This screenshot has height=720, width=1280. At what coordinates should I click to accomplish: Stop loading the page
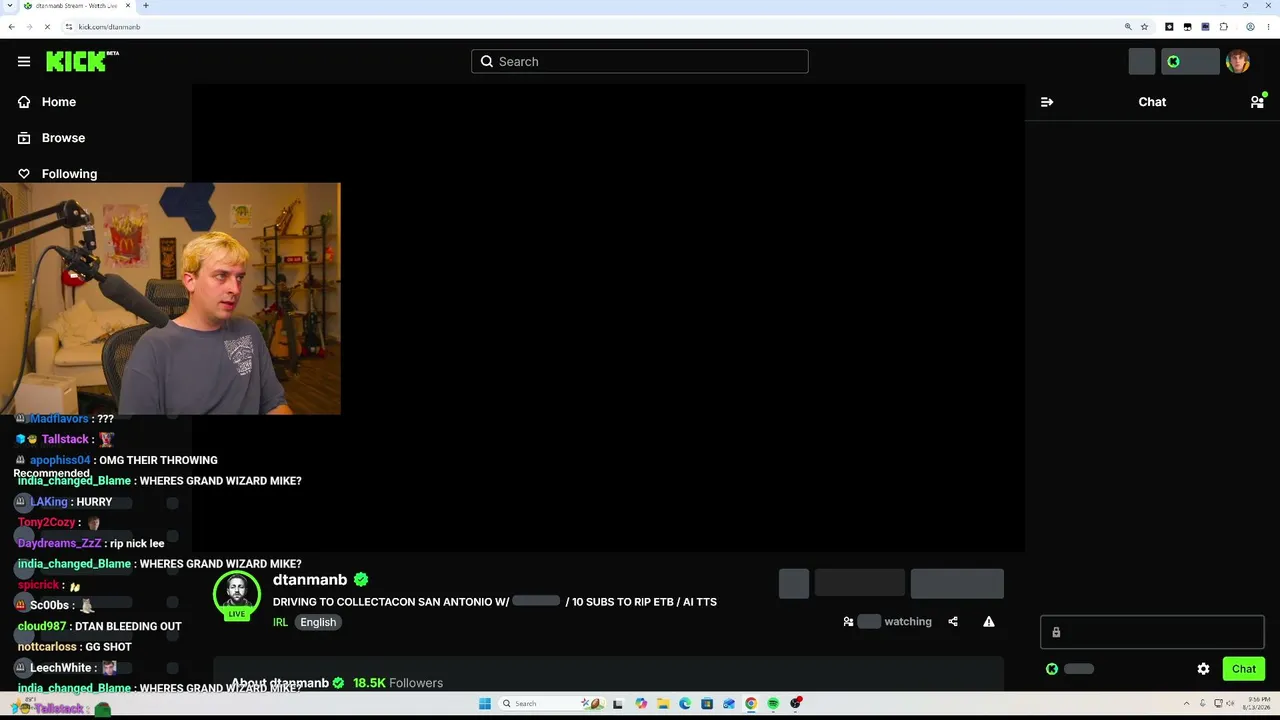pyautogui.click(x=47, y=27)
